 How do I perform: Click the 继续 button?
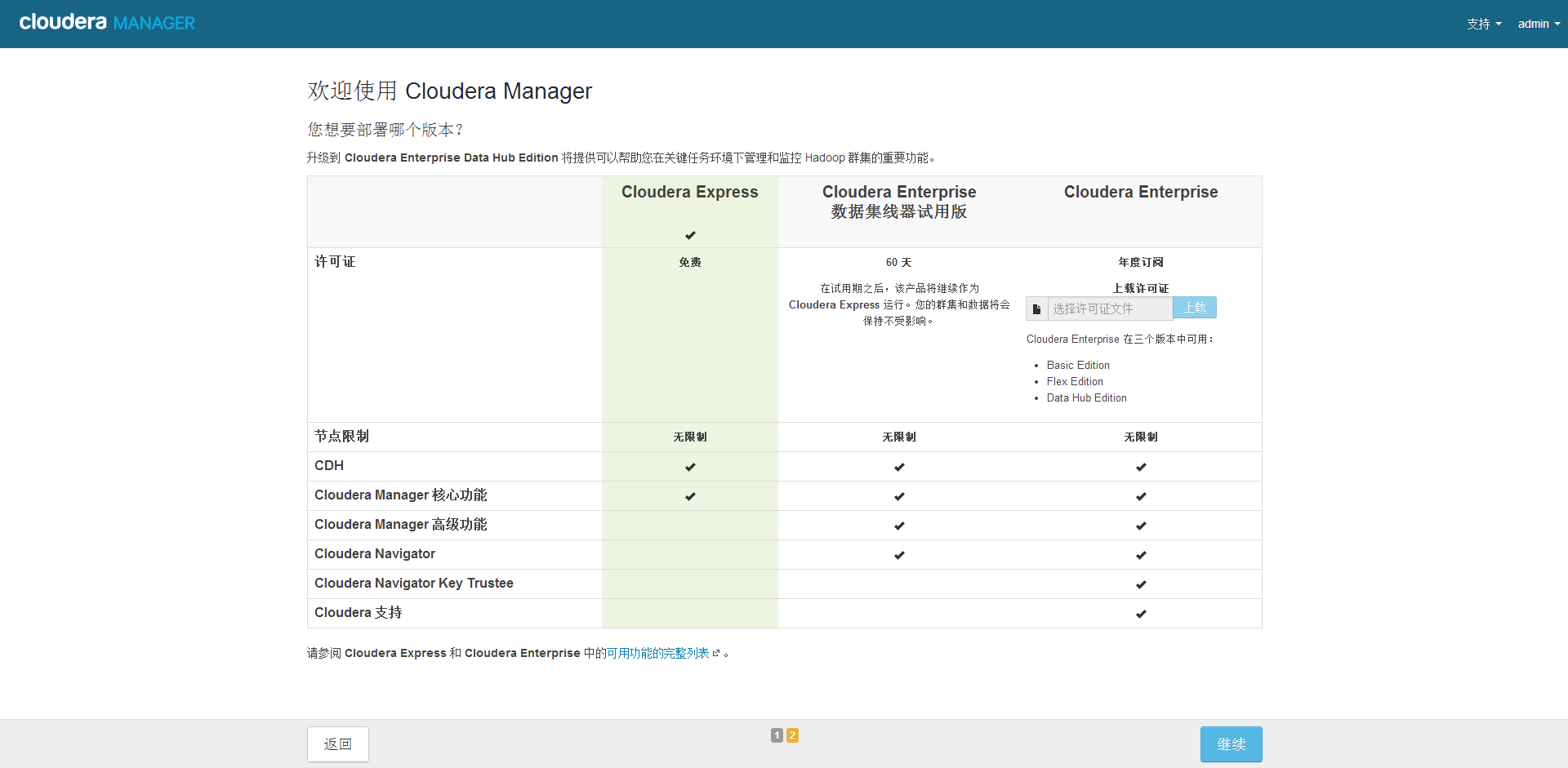coord(1232,744)
